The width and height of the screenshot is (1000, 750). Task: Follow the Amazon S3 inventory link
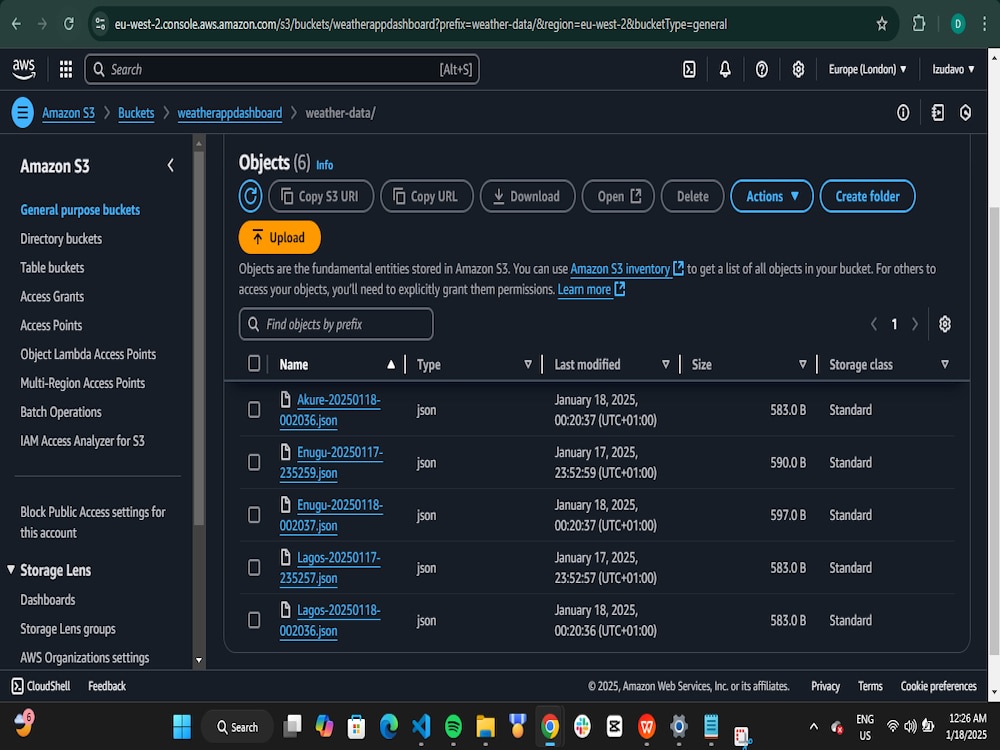click(x=626, y=268)
